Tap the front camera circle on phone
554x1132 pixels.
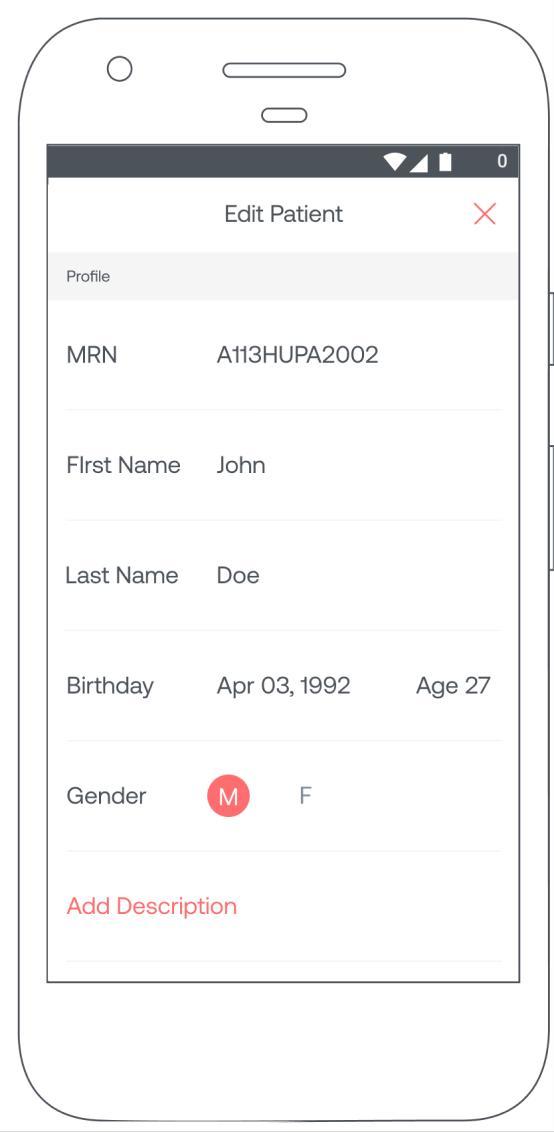119,69
